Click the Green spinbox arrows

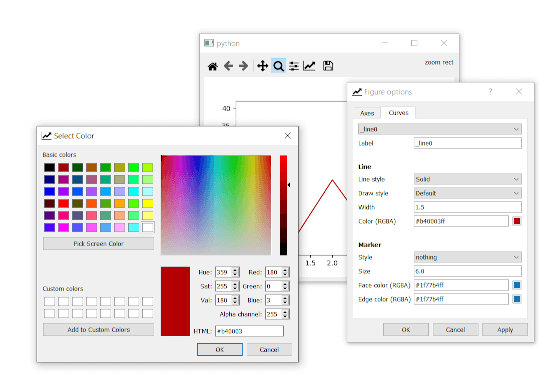click(x=285, y=286)
